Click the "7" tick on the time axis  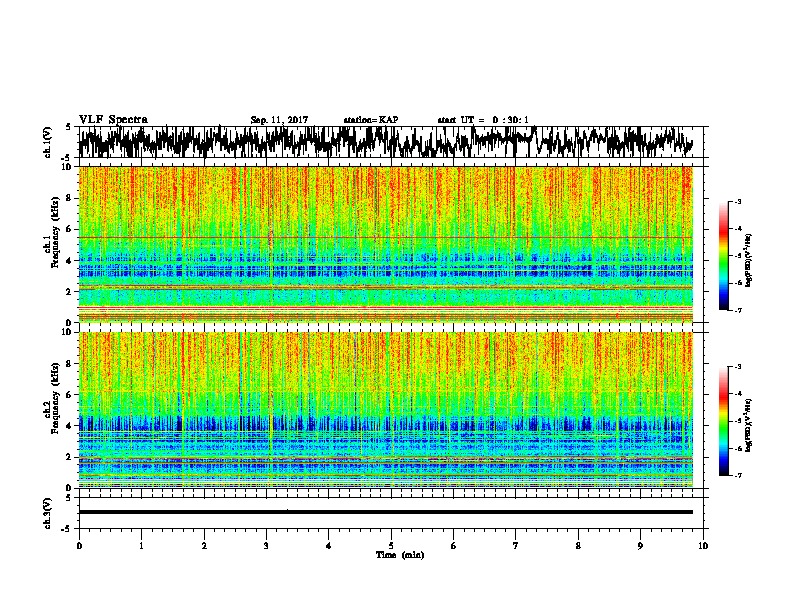pyautogui.click(x=516, y=546)
